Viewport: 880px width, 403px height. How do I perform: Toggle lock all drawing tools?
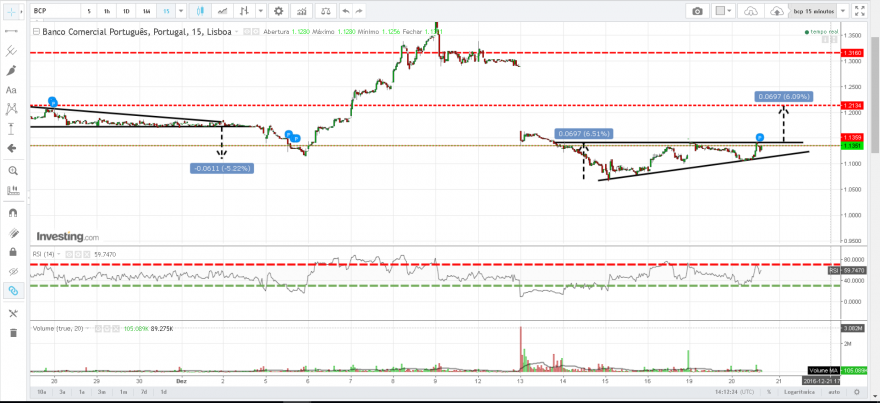[x=11, y=252]
